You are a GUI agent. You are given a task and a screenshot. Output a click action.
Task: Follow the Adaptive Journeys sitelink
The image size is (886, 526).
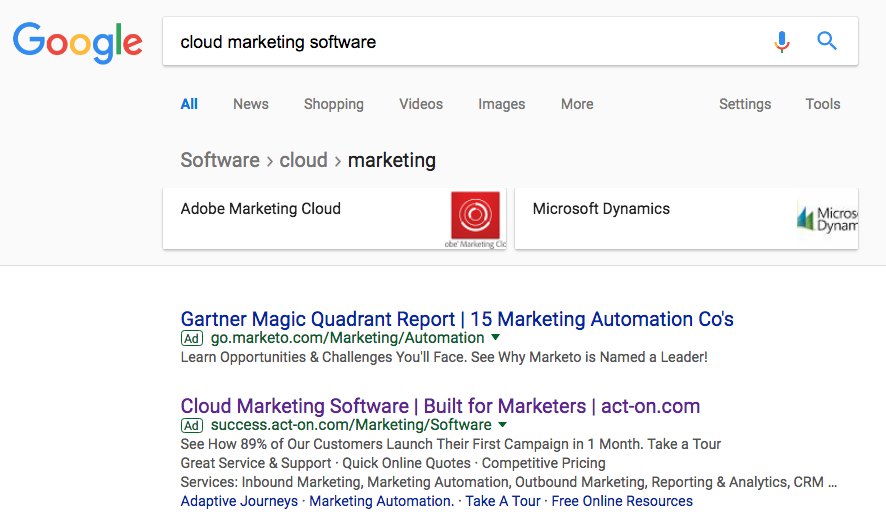[x=239, y=501]
